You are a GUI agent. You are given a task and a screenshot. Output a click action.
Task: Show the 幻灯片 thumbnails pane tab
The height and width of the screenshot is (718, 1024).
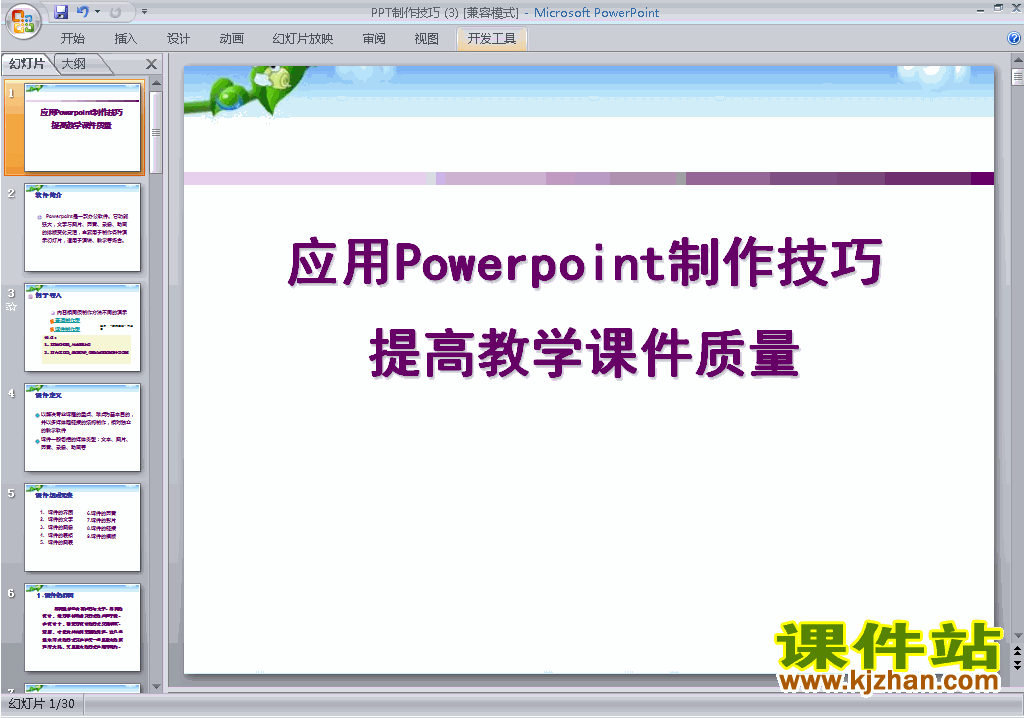pyautogui.click(x=26, y=63)
